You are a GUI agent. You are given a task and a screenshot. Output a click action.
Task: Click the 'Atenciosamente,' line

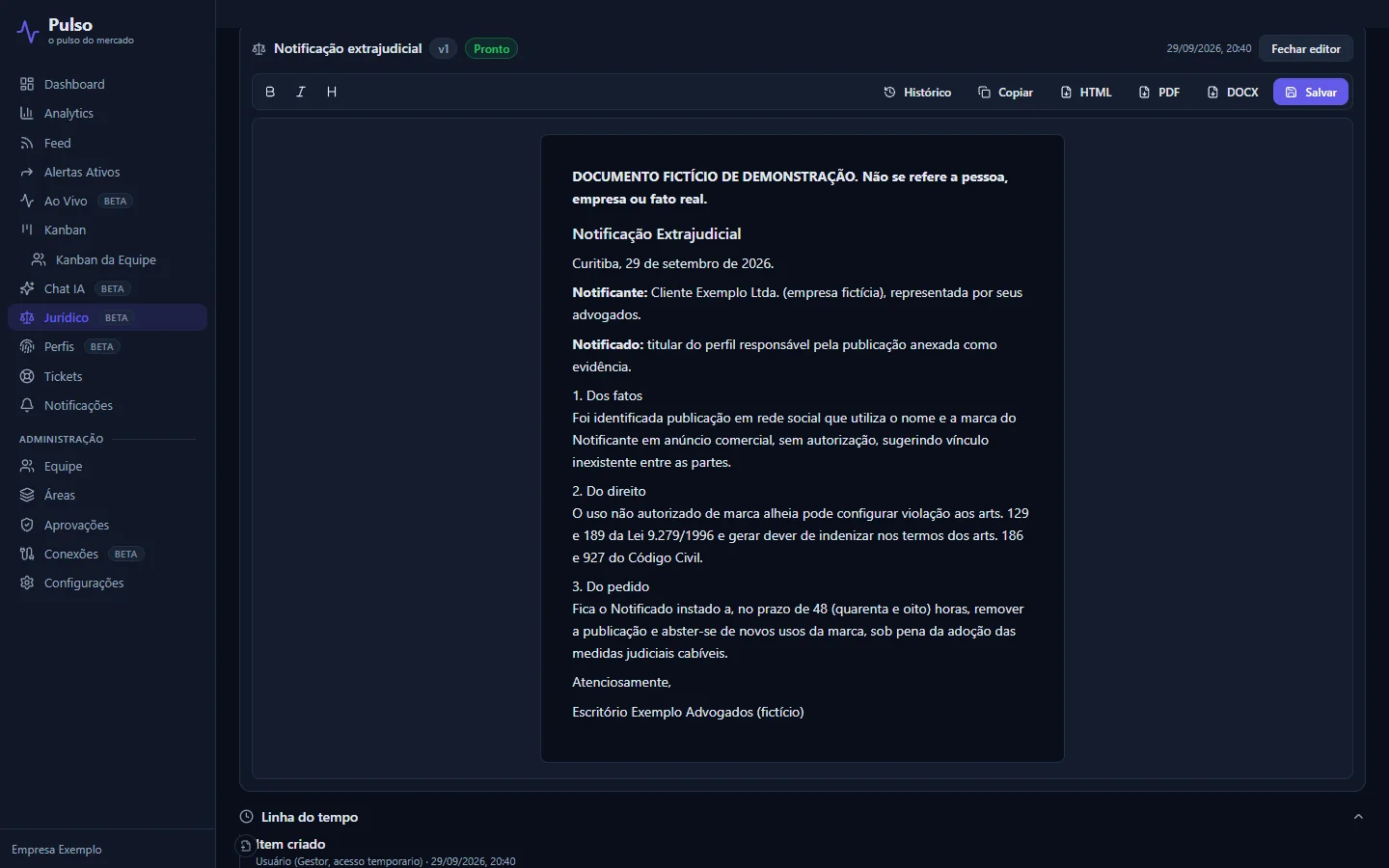pyautogui.click(x=621, y=682)
